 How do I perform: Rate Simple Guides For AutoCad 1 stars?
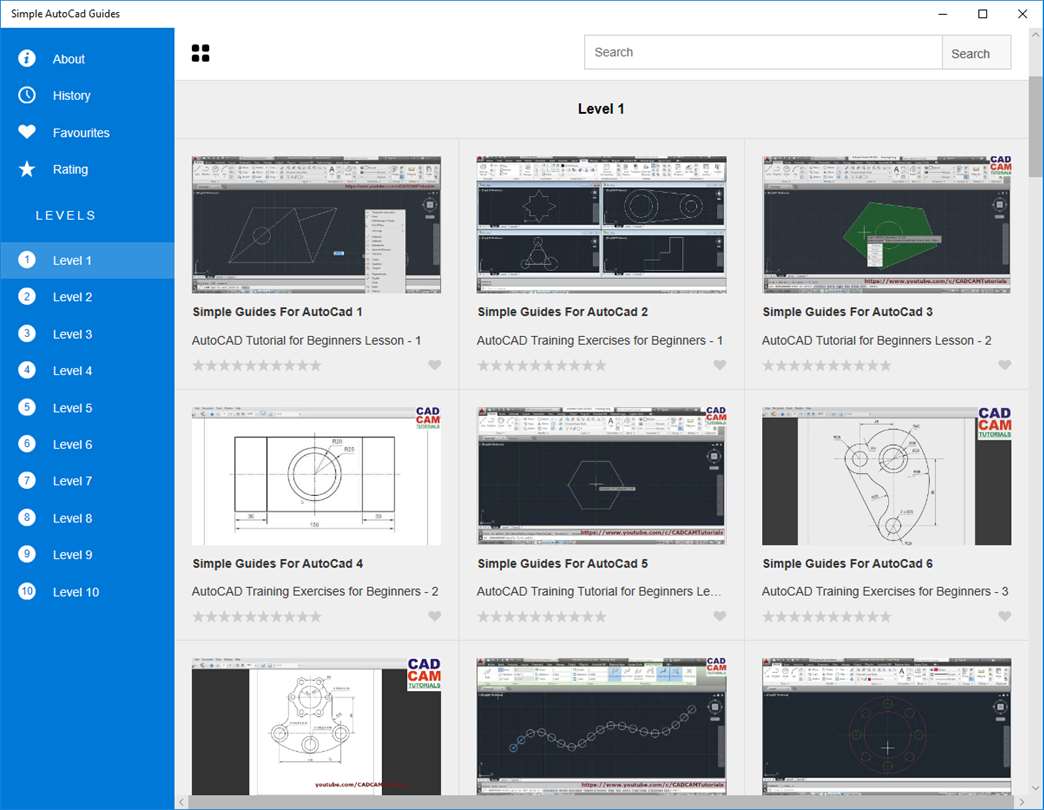tap(257, 365)
